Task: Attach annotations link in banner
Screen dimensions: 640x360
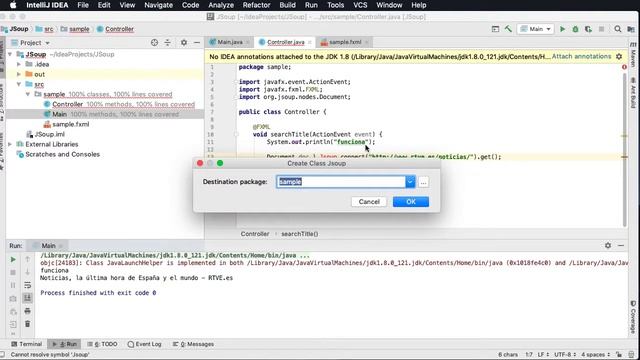Action: pyautogui.click(x=581, y=56)
